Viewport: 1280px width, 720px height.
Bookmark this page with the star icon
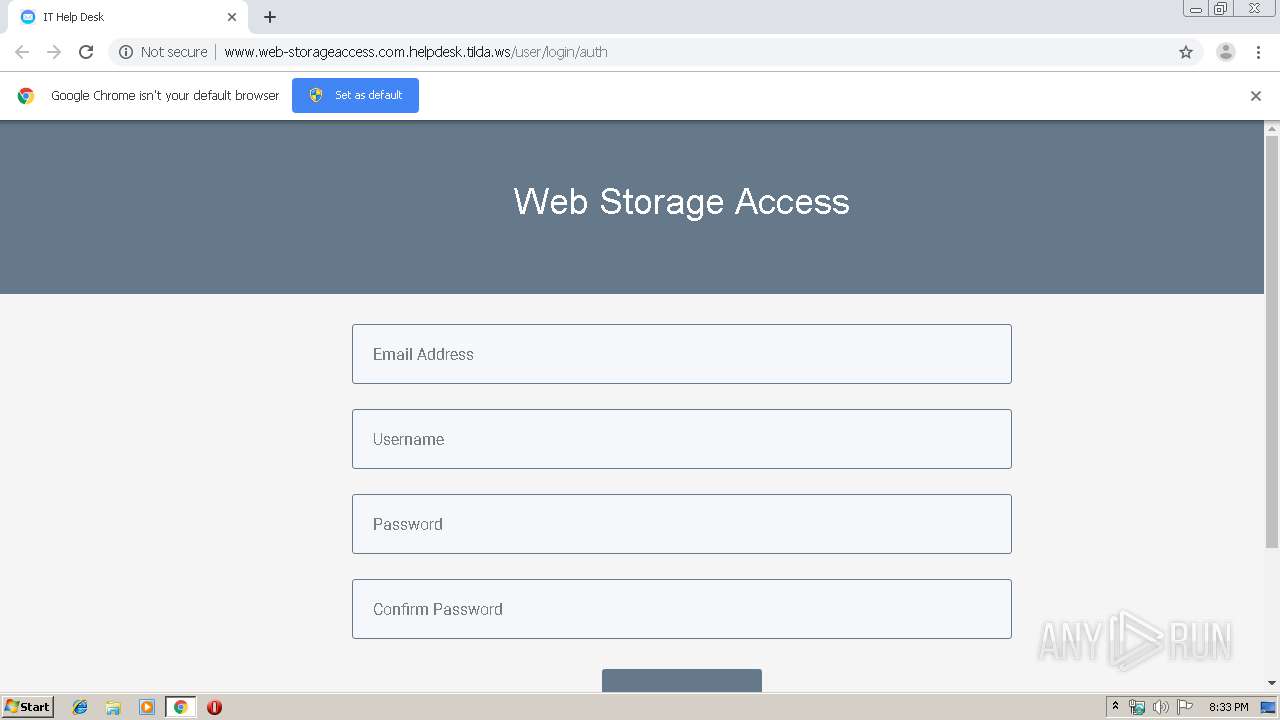[1186, 52]
